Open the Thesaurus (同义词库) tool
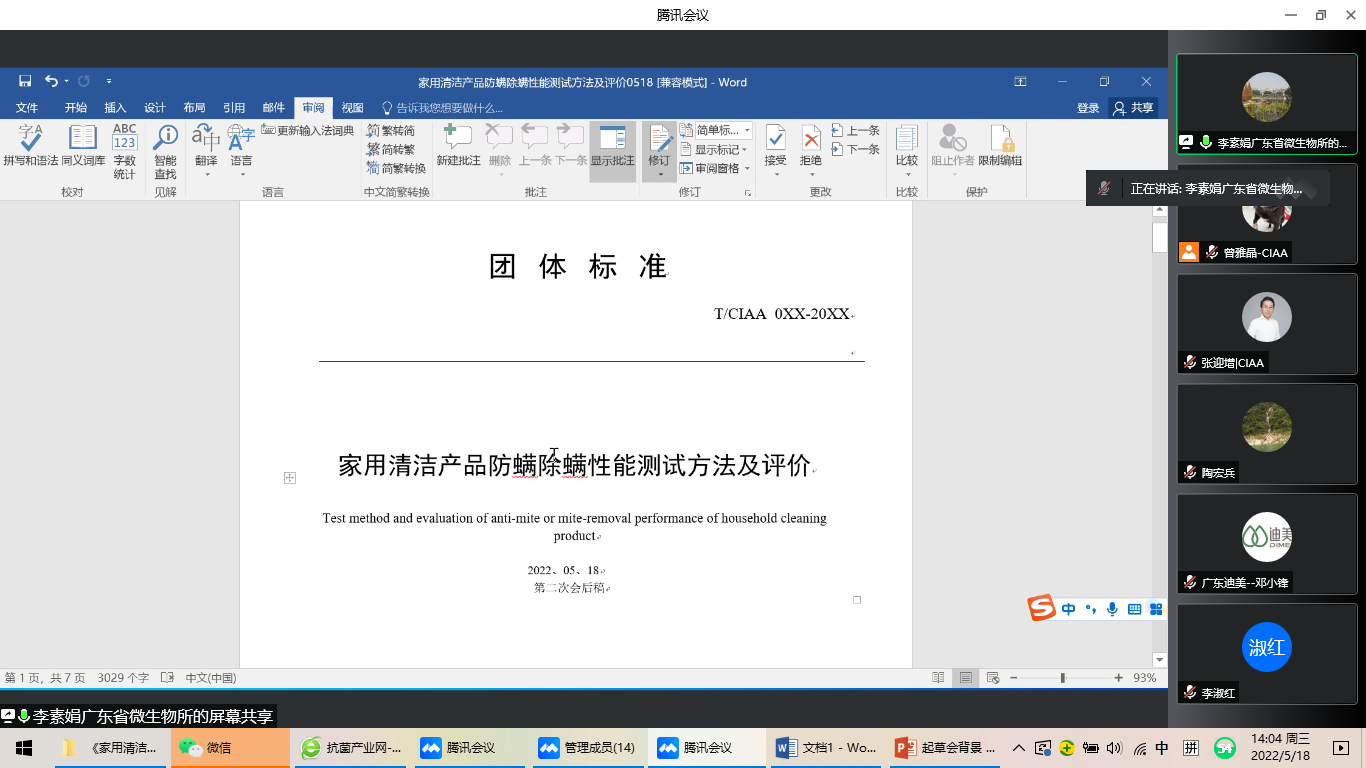 83,146
